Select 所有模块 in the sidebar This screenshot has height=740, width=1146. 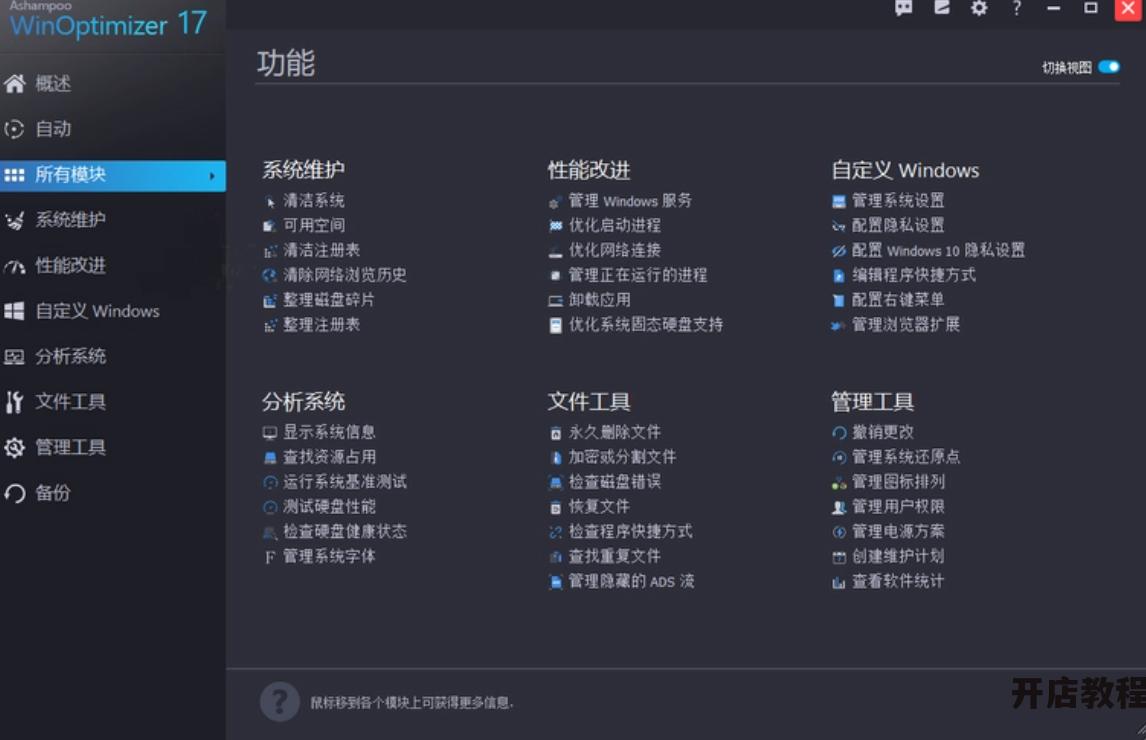pos(113,175)
